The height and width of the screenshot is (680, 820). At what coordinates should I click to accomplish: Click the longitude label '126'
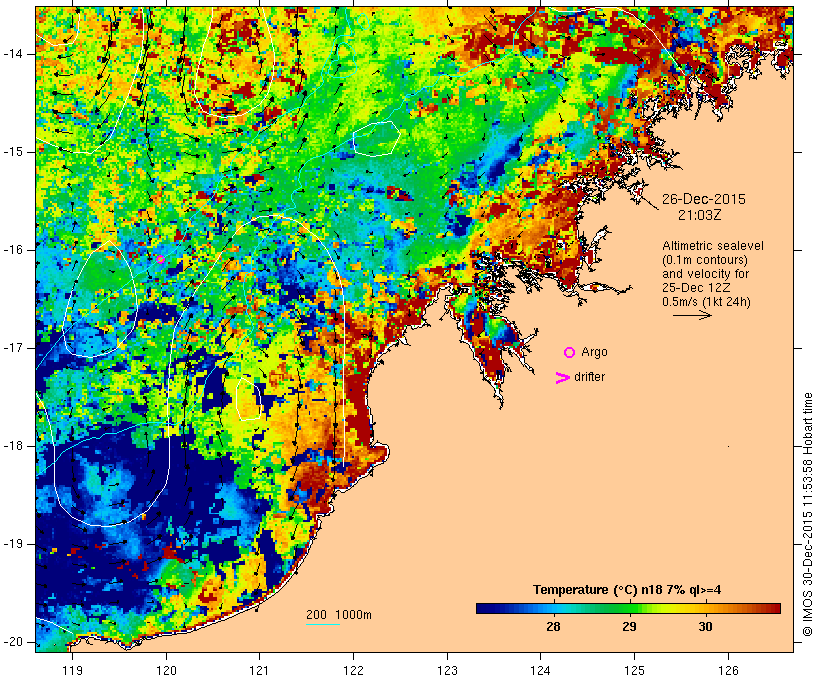pyautogui.click(x=728, y=670)
